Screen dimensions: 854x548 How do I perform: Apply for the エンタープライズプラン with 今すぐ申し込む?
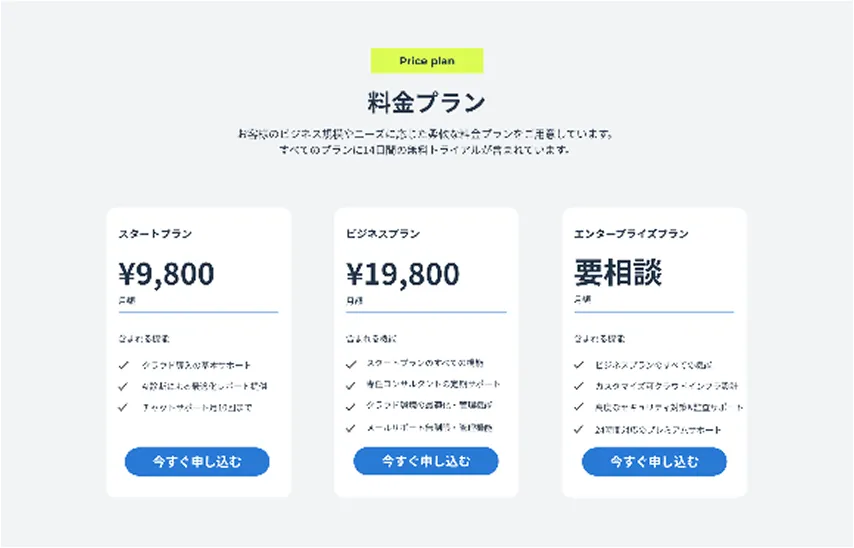[654, 462]
